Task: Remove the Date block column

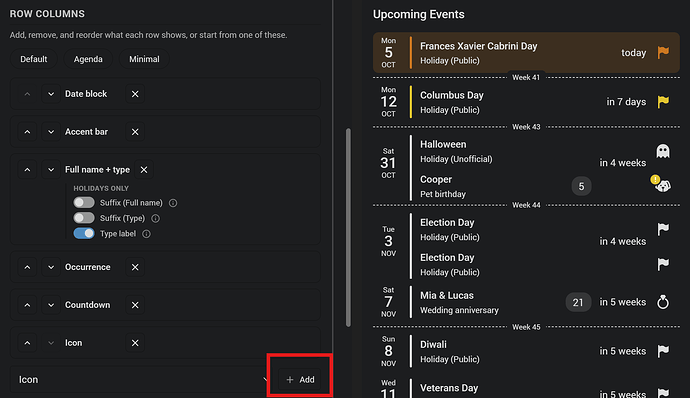Action: point(135,94)
